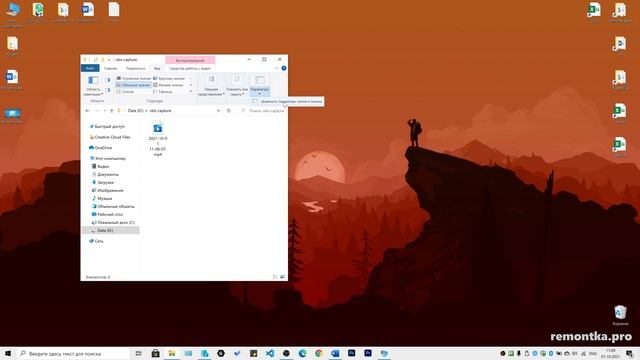Select Мелкие значки layout
Screen dimensions: 640x360
(169, 85)
